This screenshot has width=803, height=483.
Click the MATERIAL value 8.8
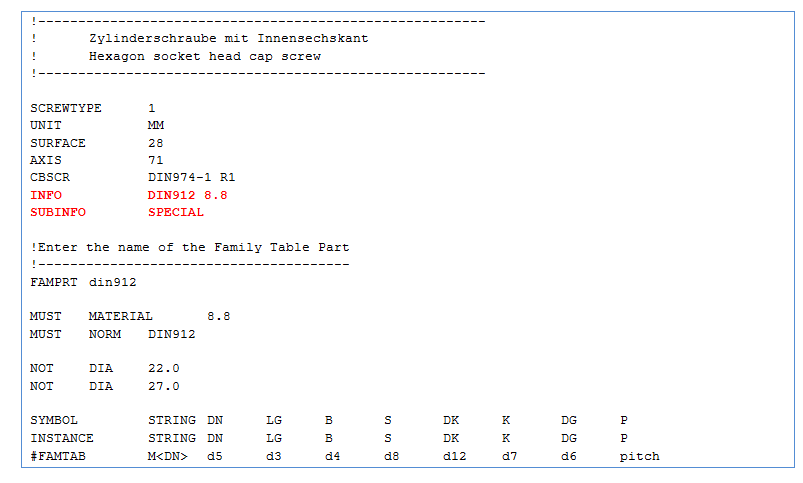tap(219, 317)
